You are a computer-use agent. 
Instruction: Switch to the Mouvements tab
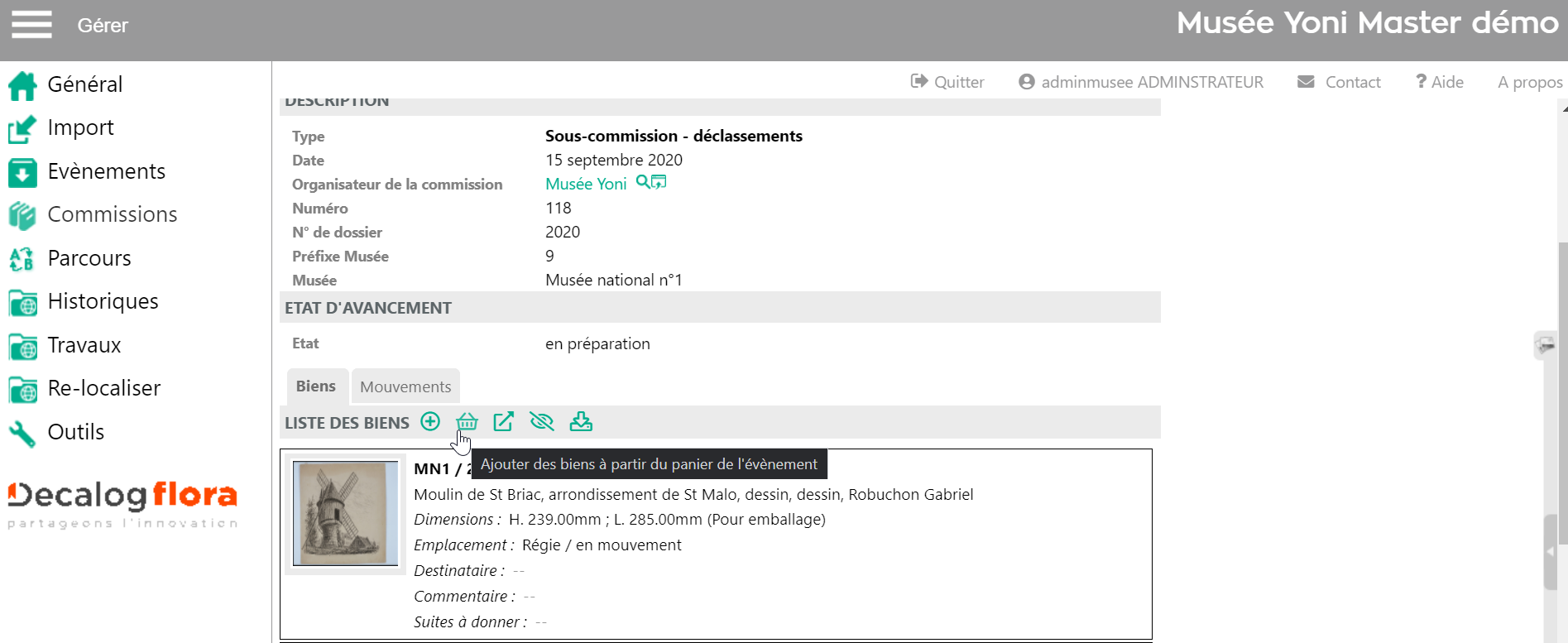[405, 386]
